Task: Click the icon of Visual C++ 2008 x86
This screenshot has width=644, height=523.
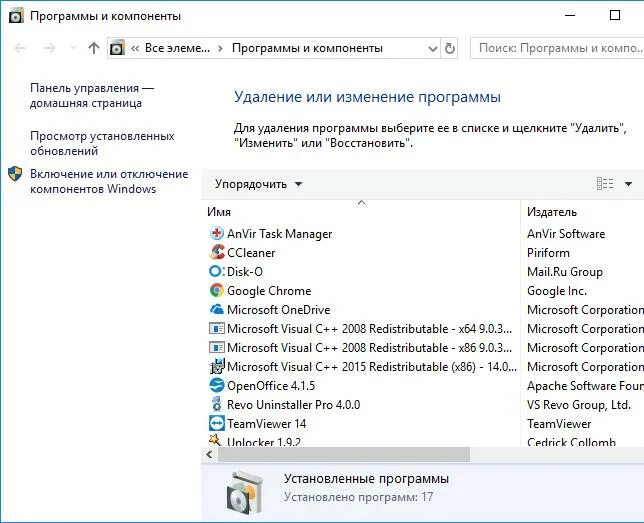Action: coord(216,348)
